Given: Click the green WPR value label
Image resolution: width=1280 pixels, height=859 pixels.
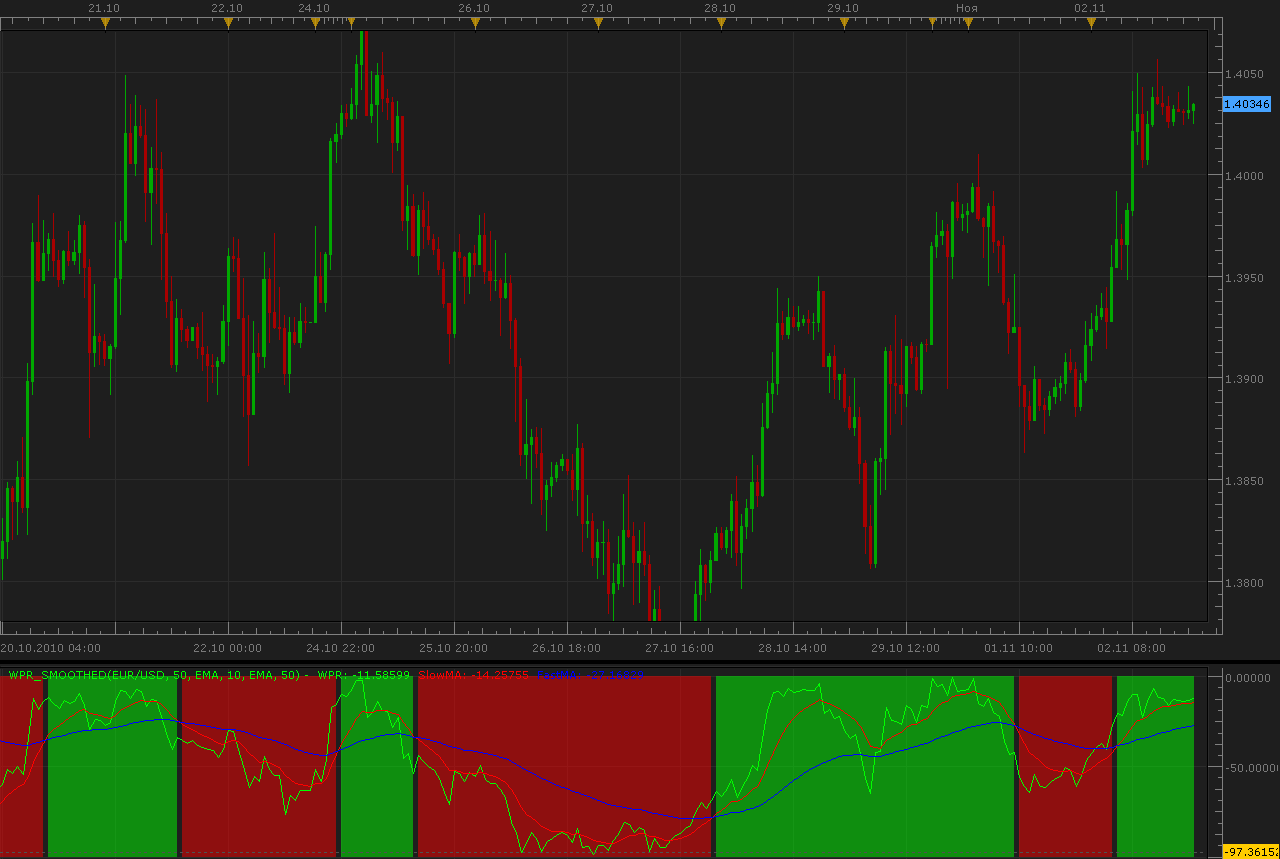Looking at the screenshot, I should (x=364, y=675).
